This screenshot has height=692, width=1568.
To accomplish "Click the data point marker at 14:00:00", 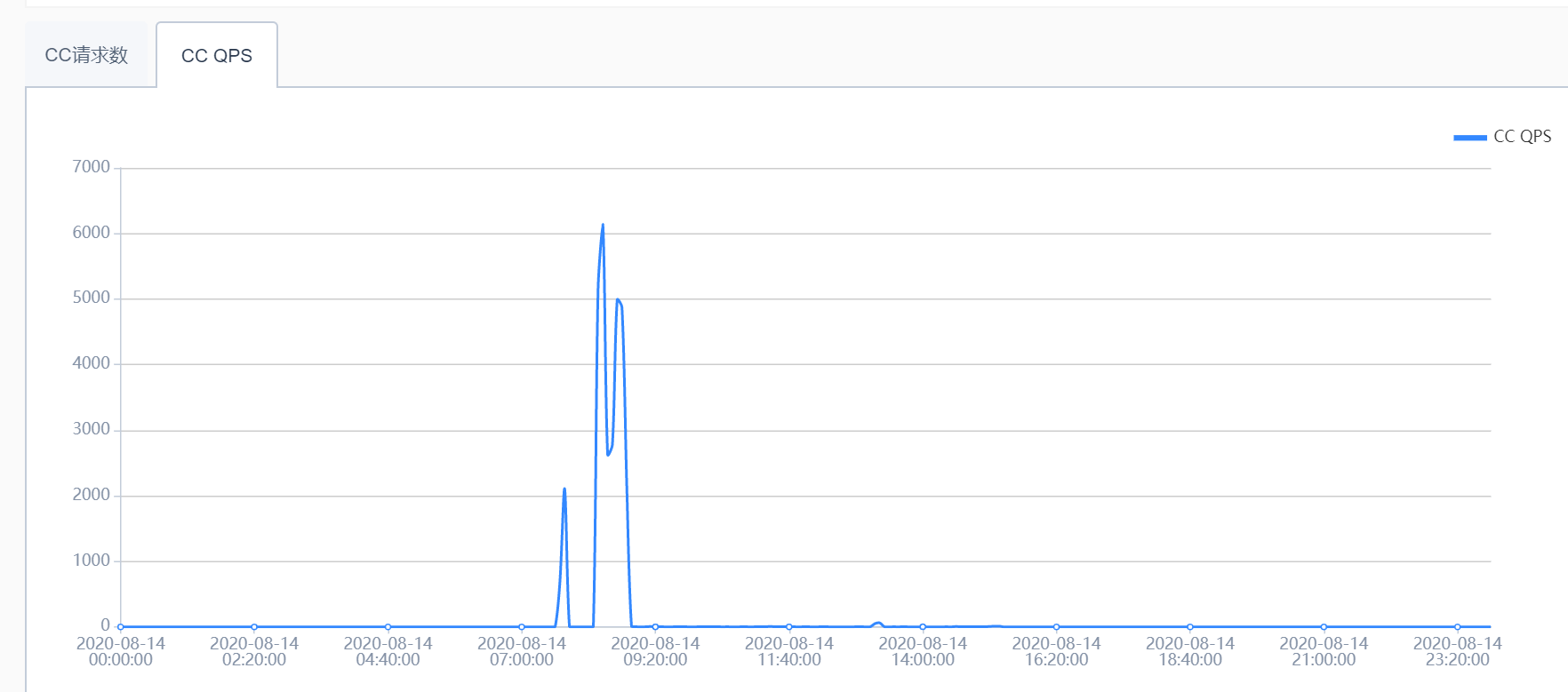I will tap(923, 627).
